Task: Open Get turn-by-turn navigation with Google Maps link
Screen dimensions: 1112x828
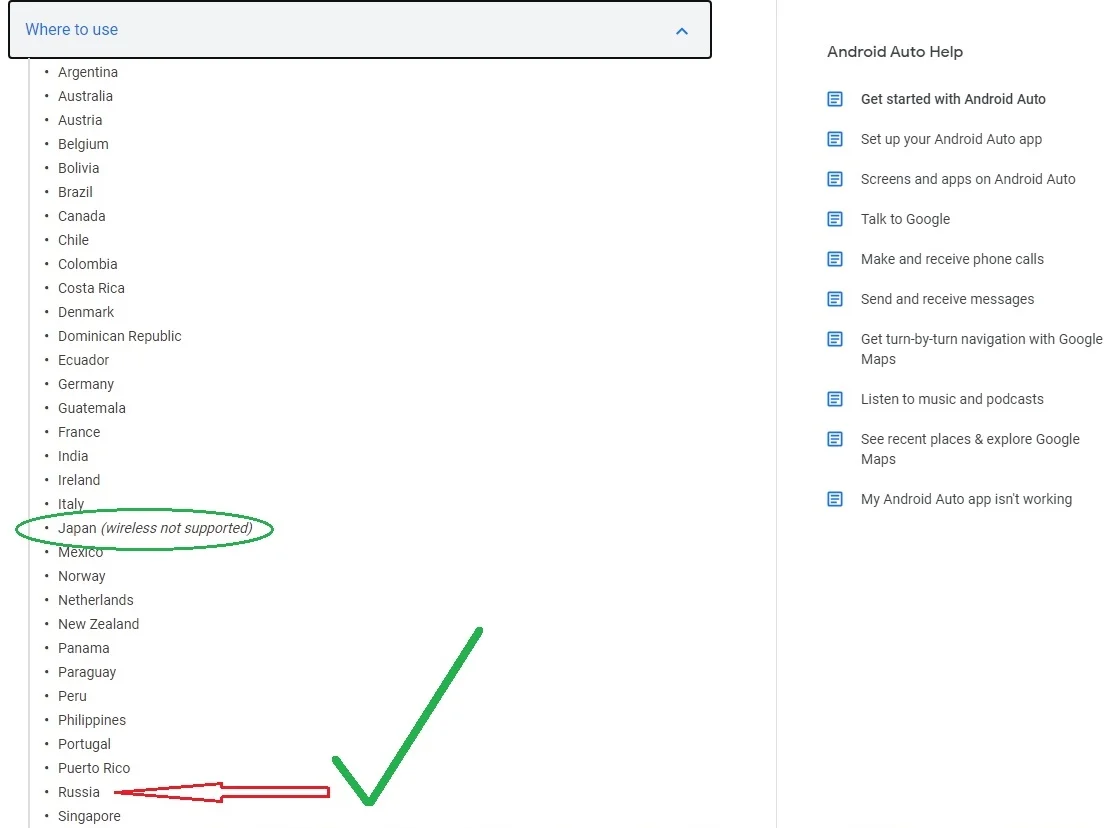Action: coord(982,349)
